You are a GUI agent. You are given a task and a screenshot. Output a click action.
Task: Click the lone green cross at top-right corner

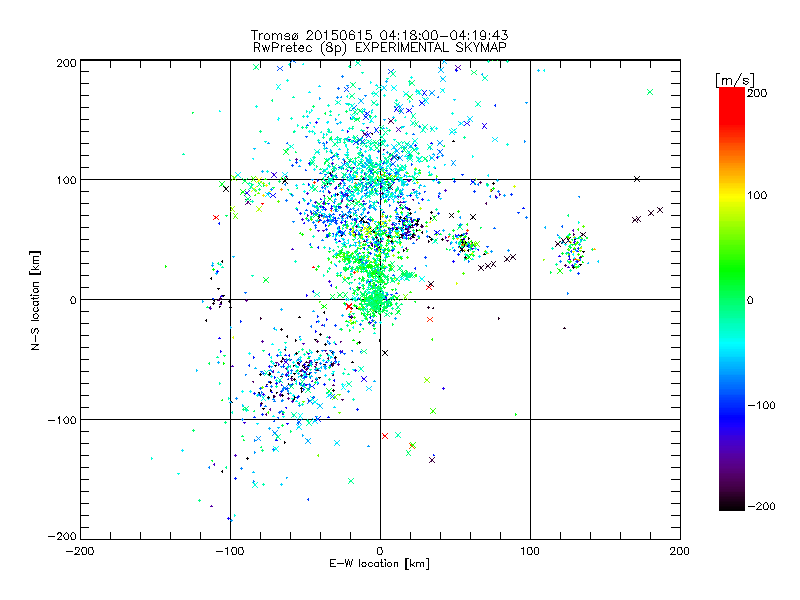(650, 92)
